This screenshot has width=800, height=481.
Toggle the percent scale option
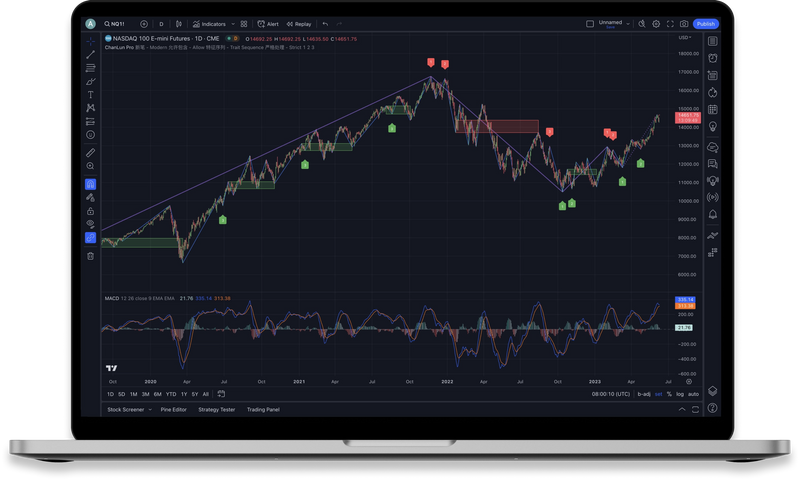click(x=669, y=394)
